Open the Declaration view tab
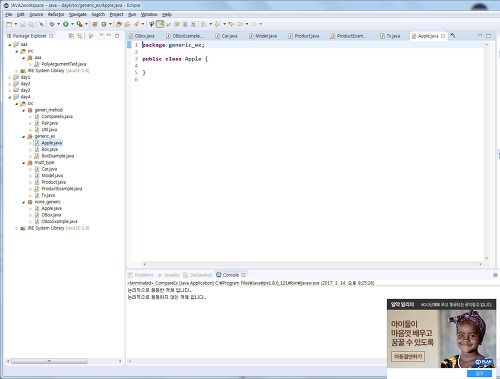 [198, 275]
